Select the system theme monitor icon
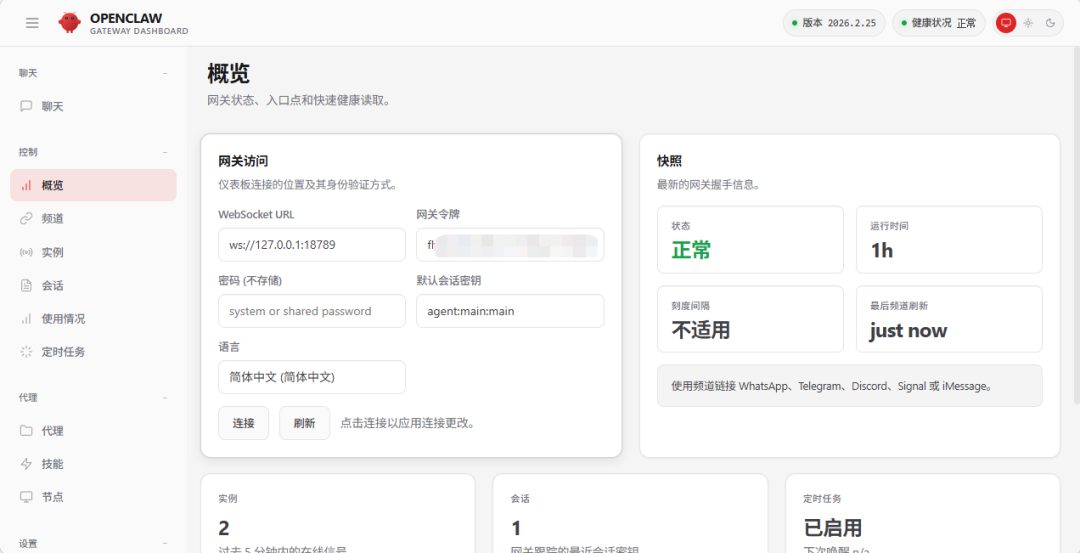This screenshot has width=1080, height=553. click(x=1006, y=23)
